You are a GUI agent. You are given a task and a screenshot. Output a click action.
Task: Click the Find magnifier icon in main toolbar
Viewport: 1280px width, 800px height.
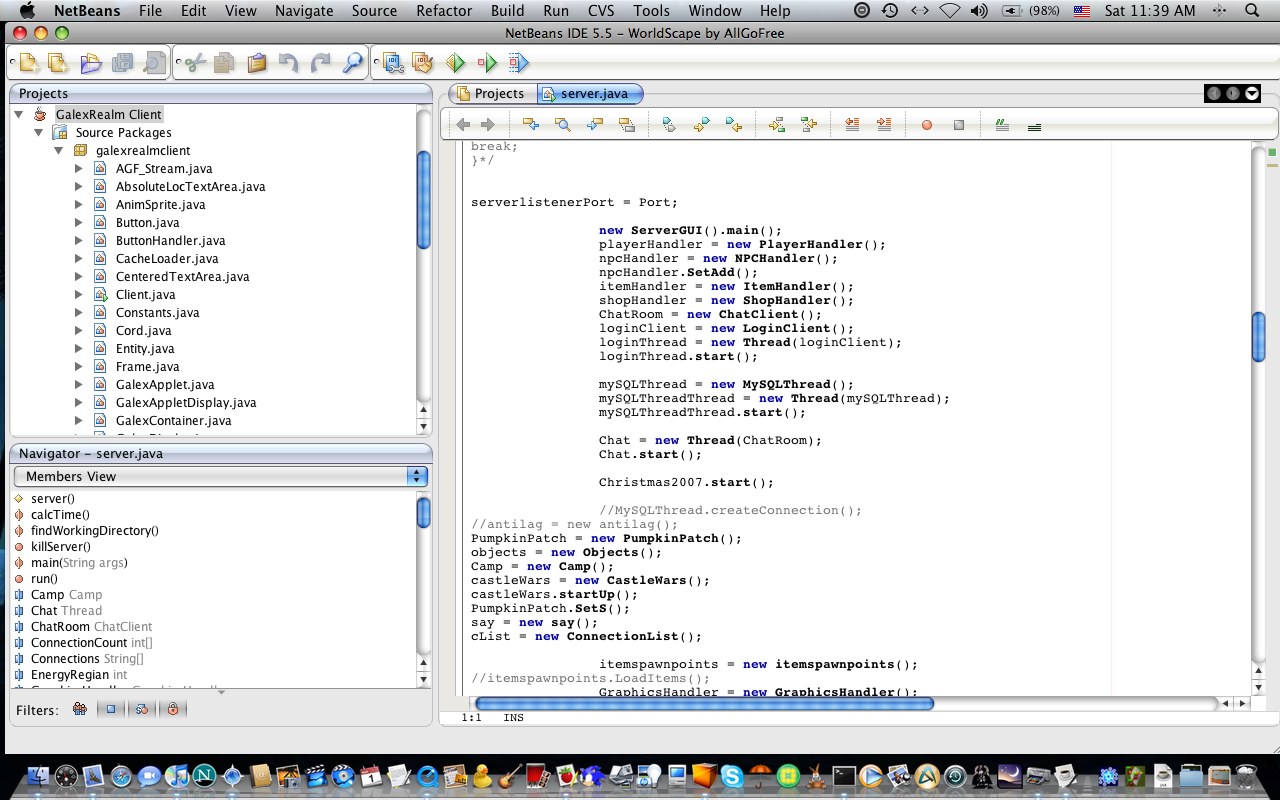(352, 63)
